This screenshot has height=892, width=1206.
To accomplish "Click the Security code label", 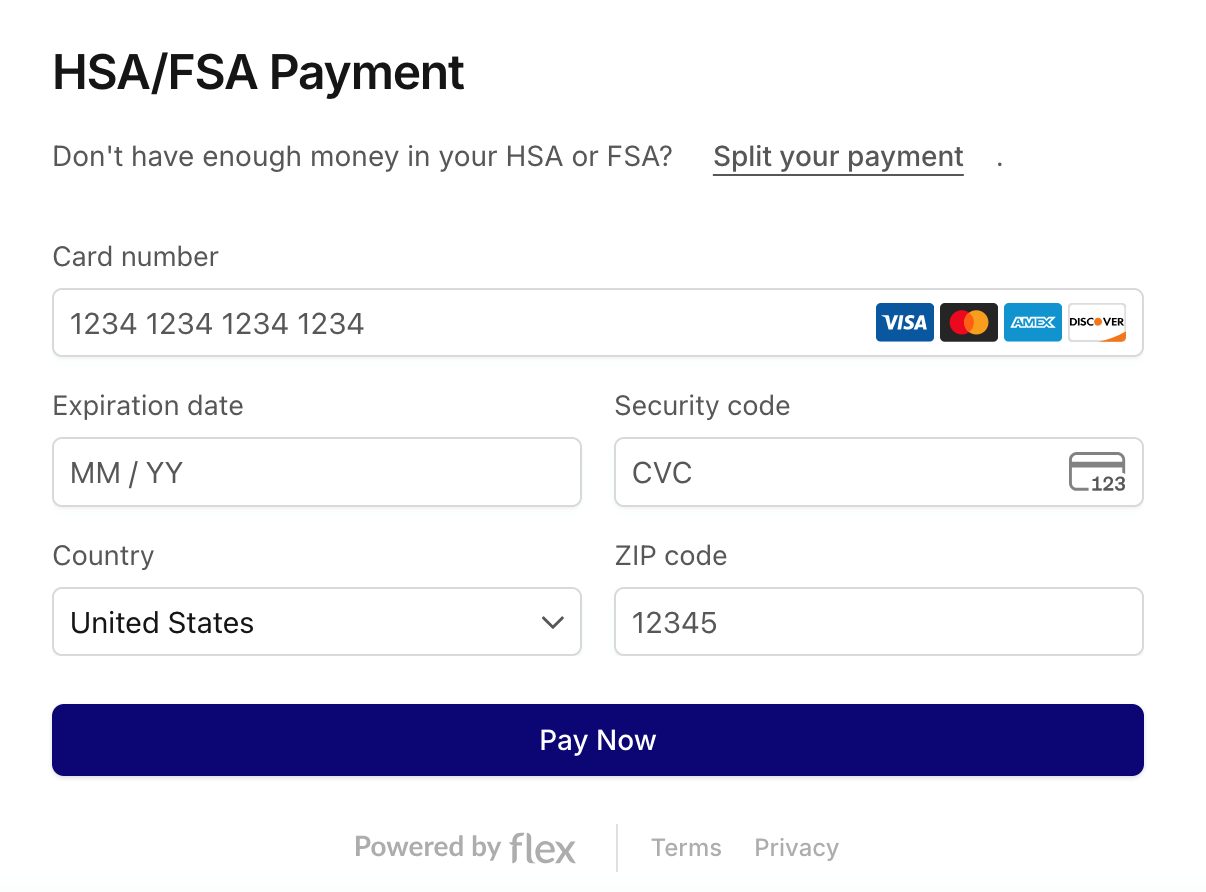I will [702, 406].
